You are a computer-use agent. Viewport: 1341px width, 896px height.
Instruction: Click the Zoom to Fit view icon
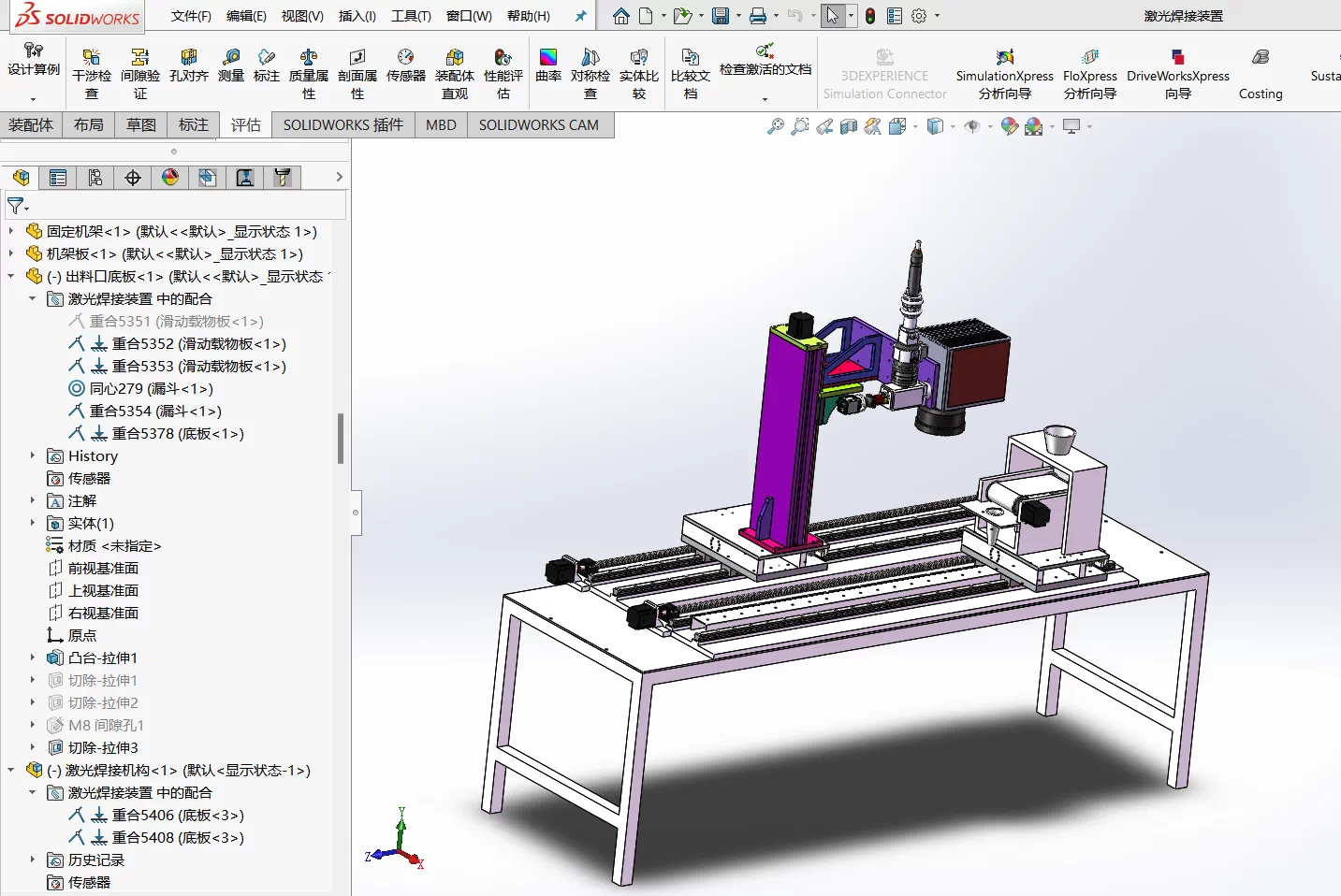coord(775,126)
